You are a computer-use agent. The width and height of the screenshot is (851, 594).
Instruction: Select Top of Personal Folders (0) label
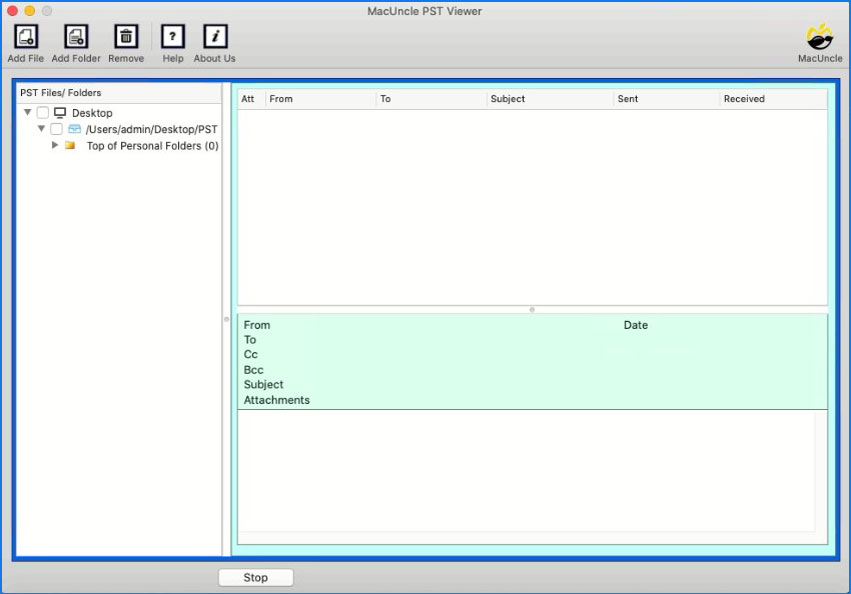coord(152,146)
